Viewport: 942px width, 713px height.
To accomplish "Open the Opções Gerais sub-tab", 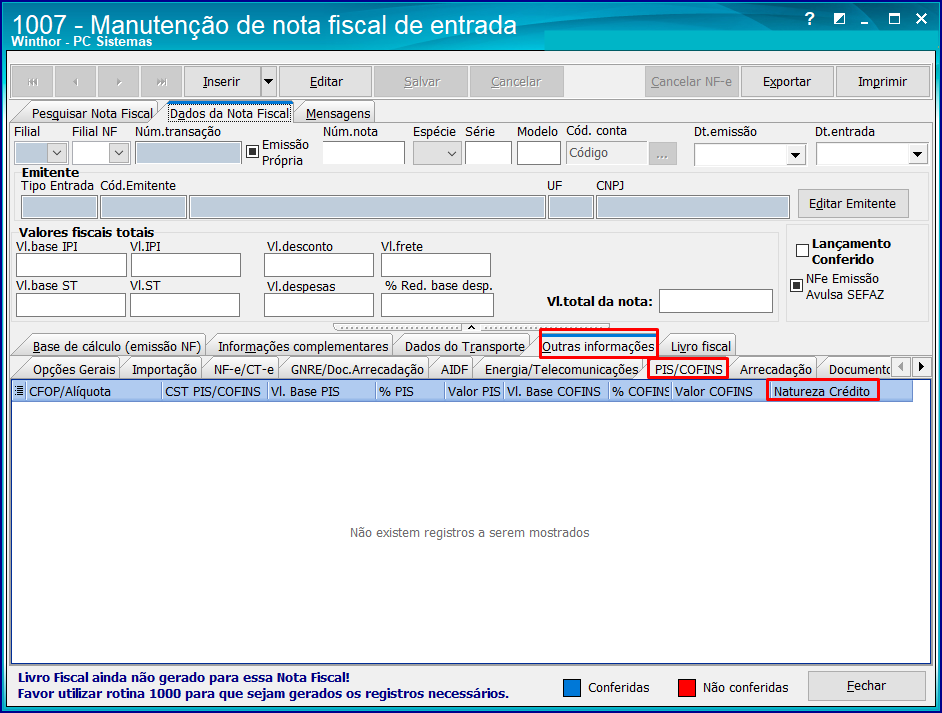I will coord(74,369).
